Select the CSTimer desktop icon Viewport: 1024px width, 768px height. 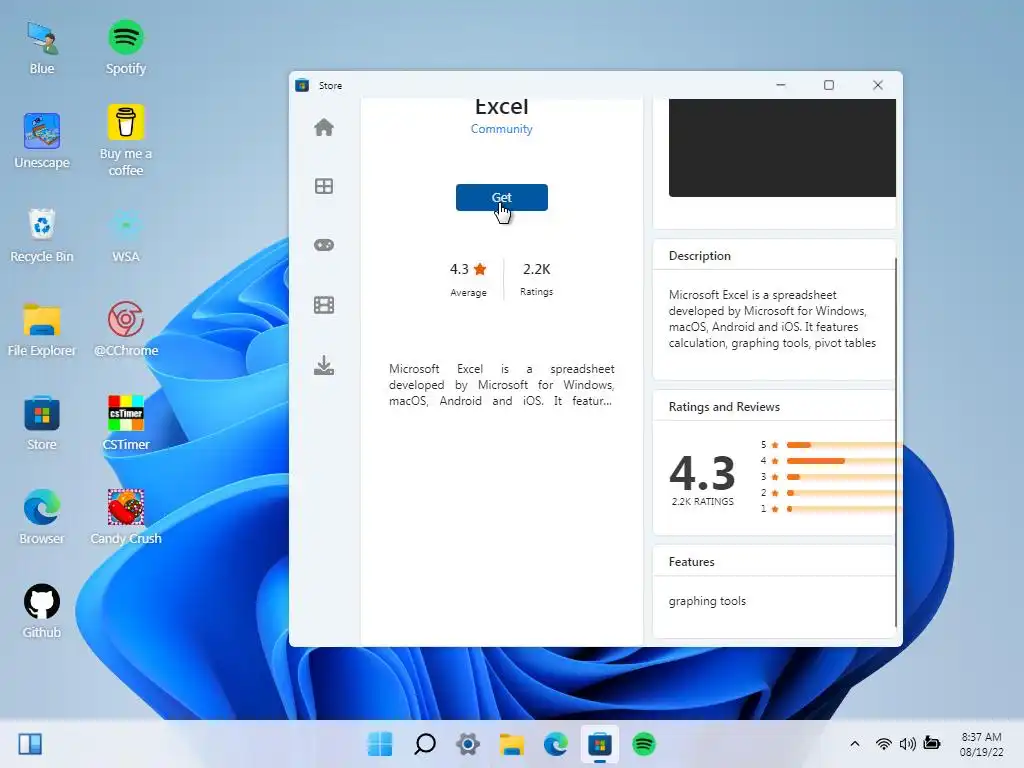point(125,423)
